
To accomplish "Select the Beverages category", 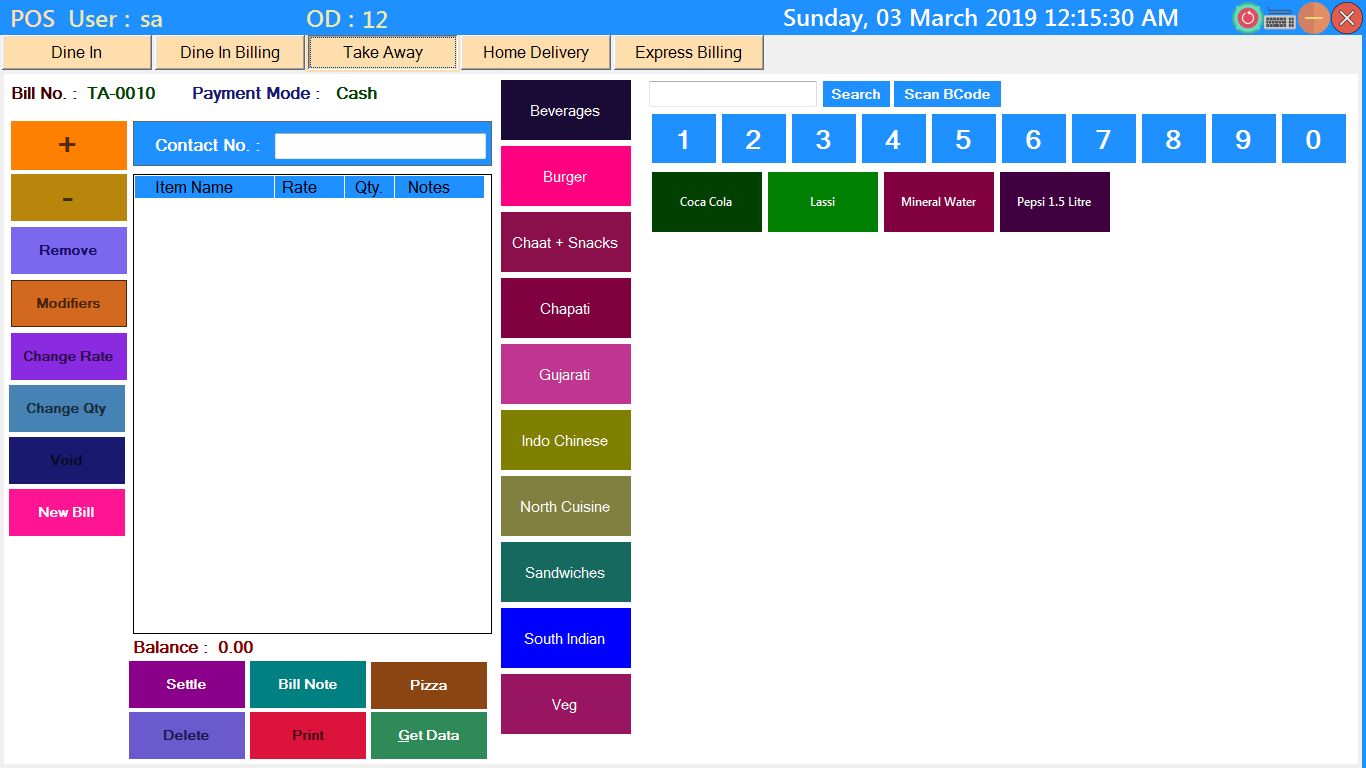I will [566, 110].
